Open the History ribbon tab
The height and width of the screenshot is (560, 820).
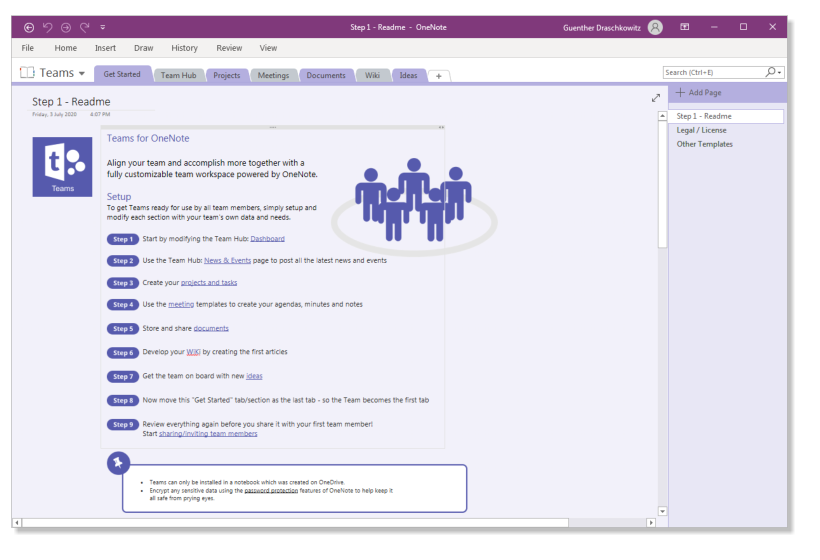[x=185, y=48]
